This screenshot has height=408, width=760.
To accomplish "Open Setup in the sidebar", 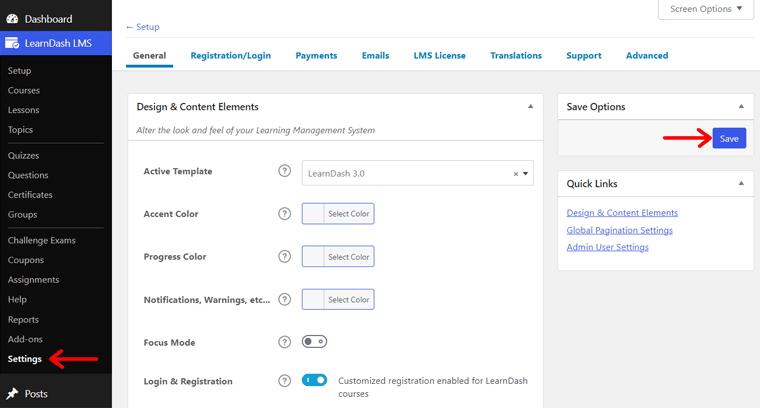I will click(19, 71).
